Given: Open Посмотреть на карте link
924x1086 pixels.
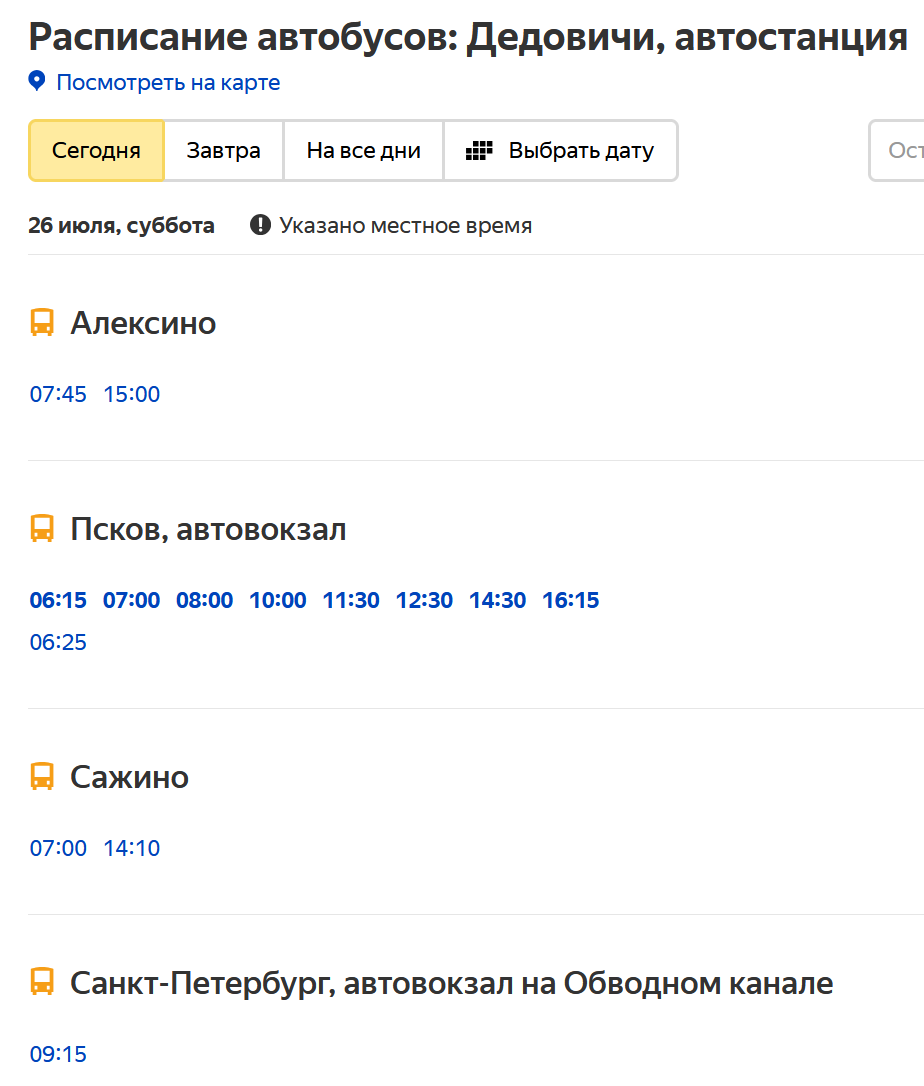Looking at the screenshot, I should tap(168, 82).
